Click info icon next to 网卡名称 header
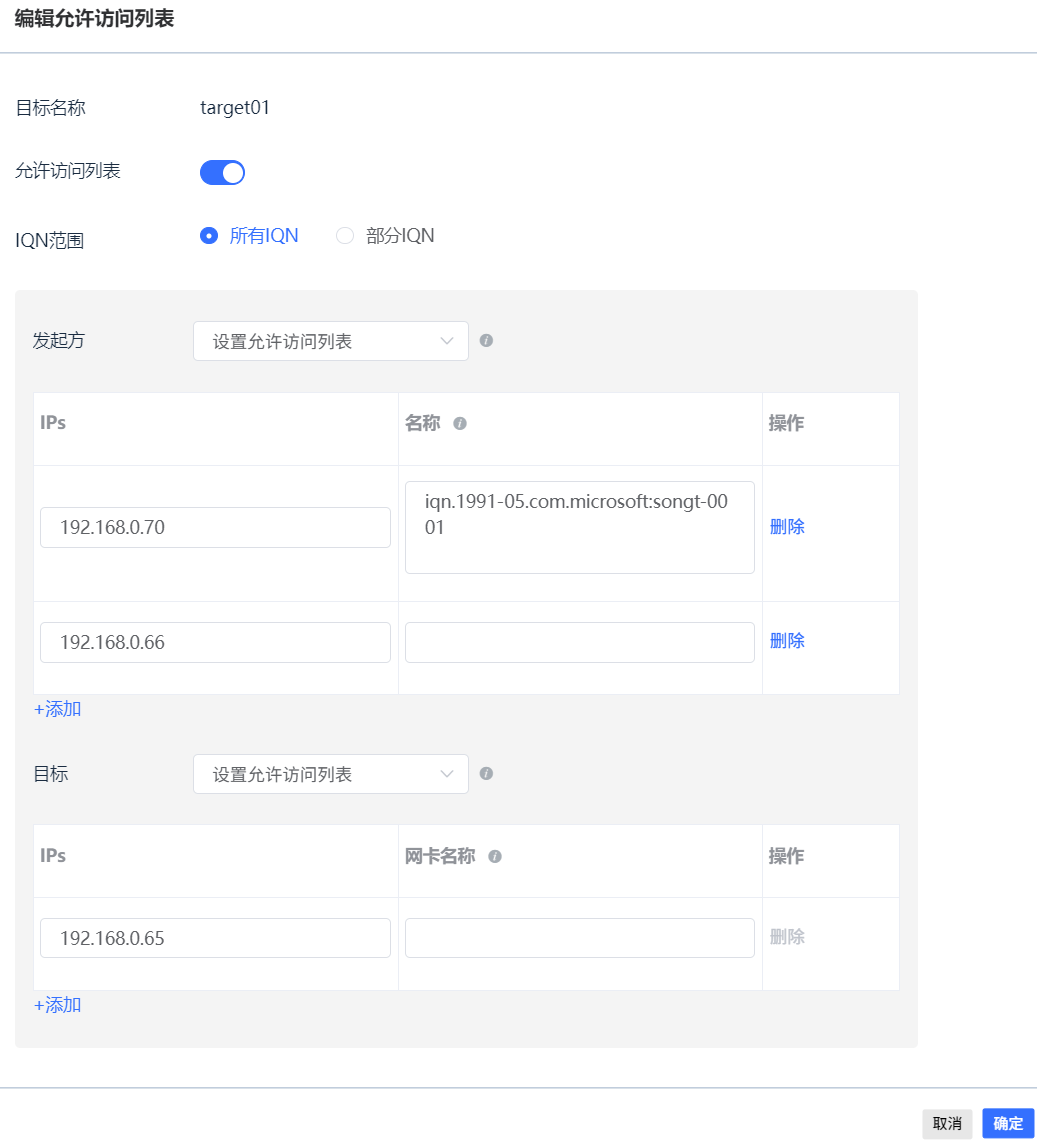The height and width of the screenshot is (1143, 1037). click(x=494, y=857)
